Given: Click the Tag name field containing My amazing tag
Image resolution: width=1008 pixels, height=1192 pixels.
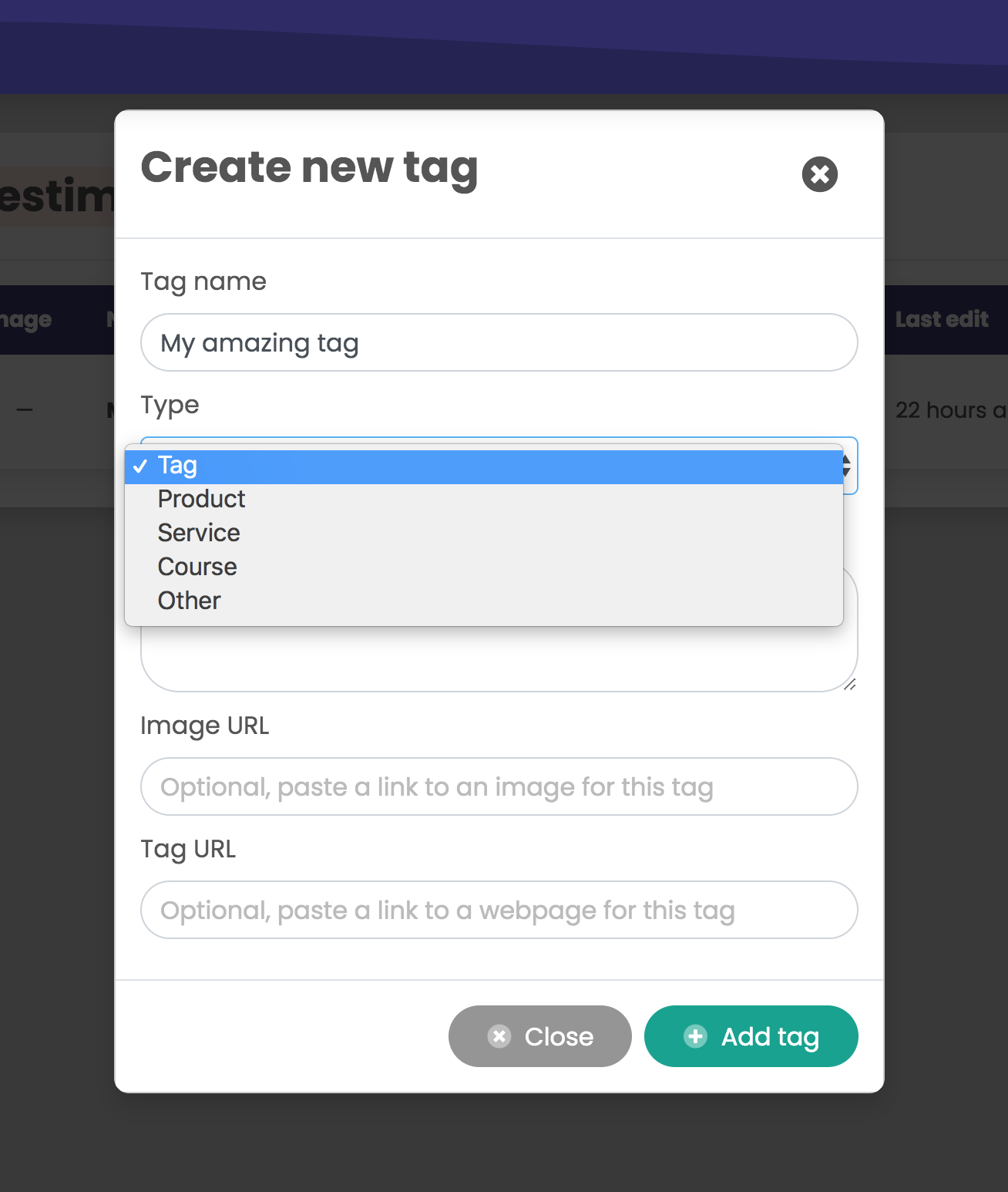Looking at the screenshot, I should click(x=499, y=342).
